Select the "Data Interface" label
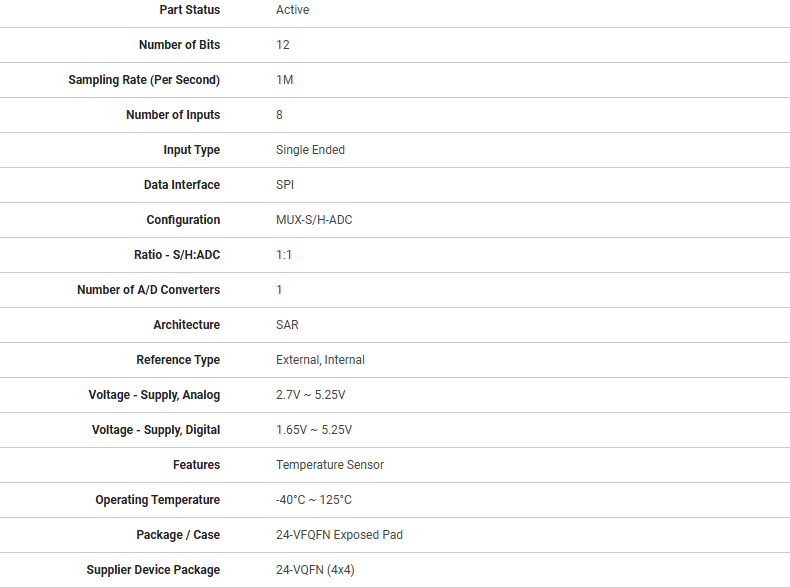Viewport: 790px width, 588px height. coord(182,185)
